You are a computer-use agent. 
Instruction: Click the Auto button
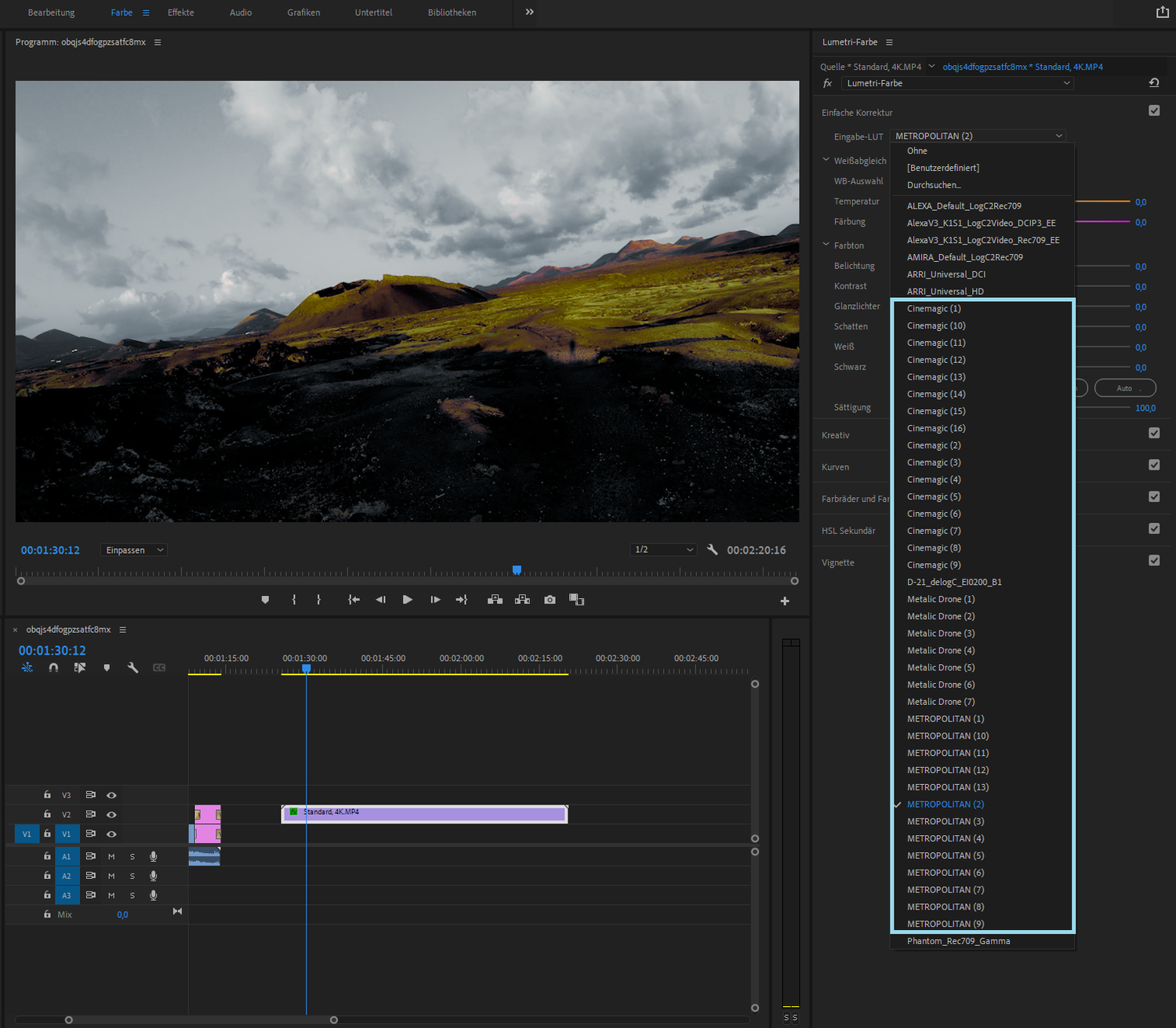click(x=1124, y=388)
